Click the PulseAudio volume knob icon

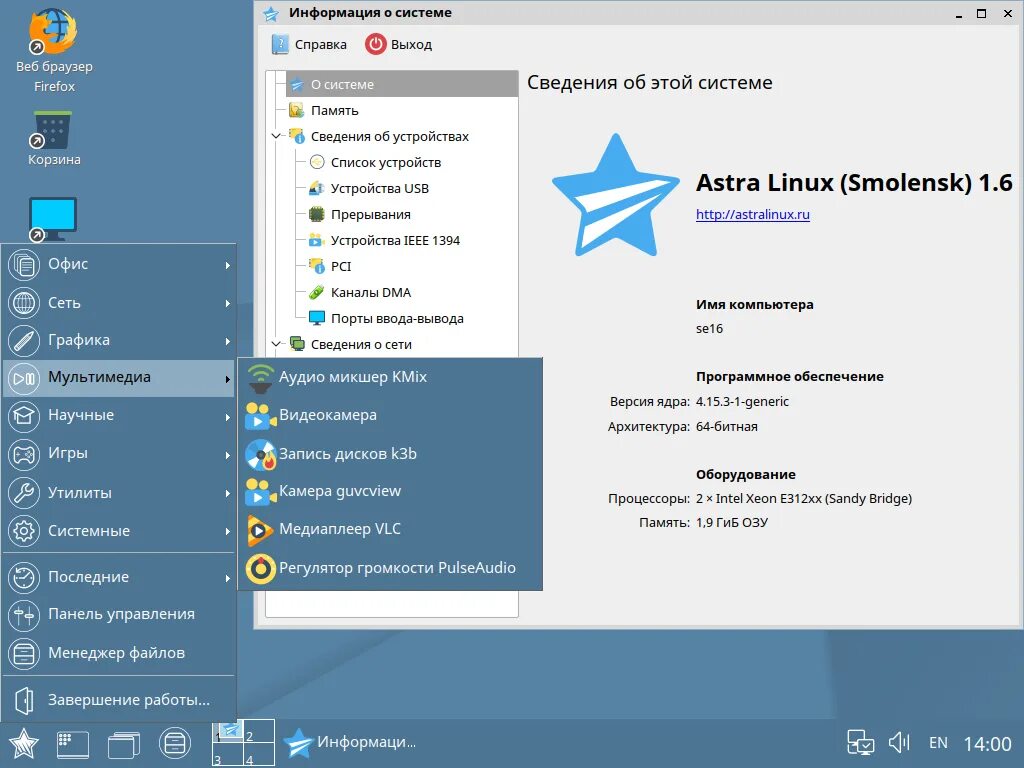(261, 568)
